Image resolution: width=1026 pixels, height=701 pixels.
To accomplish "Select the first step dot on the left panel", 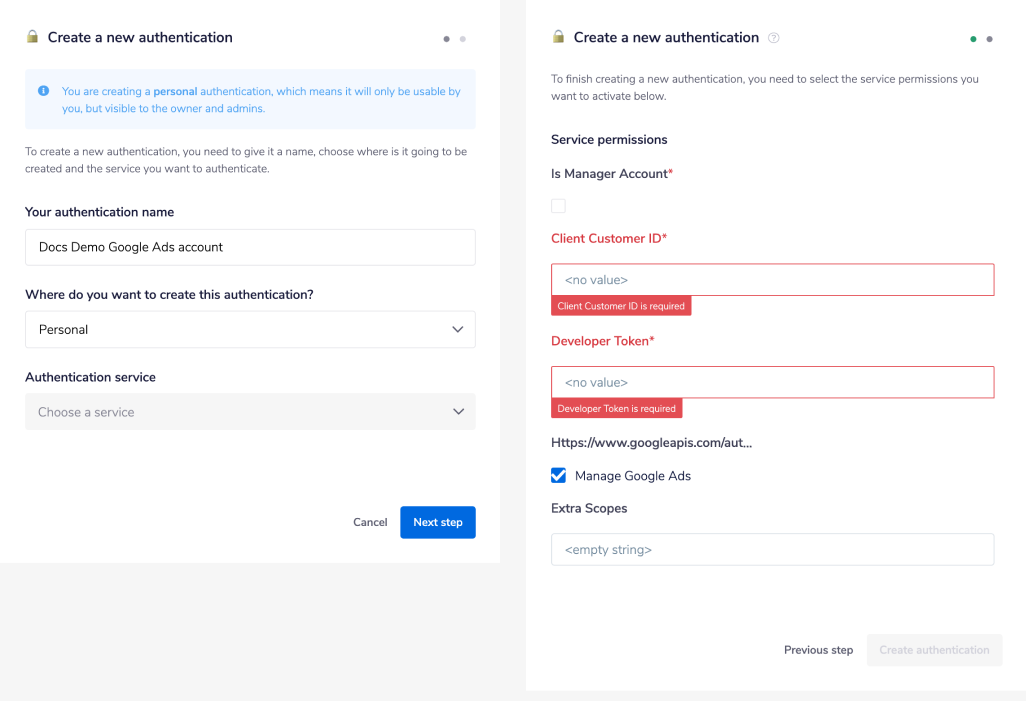I will click(x=446, y=38).
